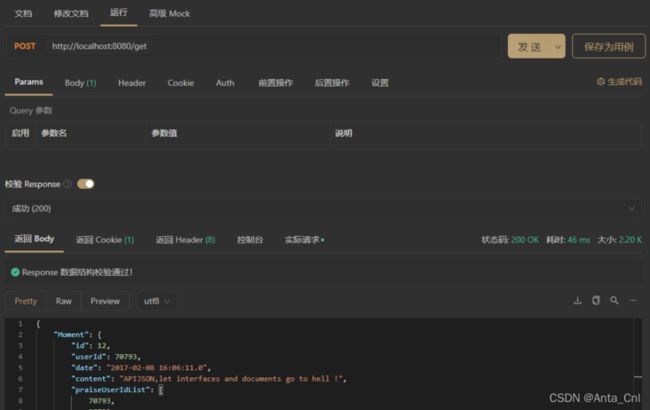Click 保存为用例 button
The width and height of the screenshot is (650, 410).
point(609,46)
